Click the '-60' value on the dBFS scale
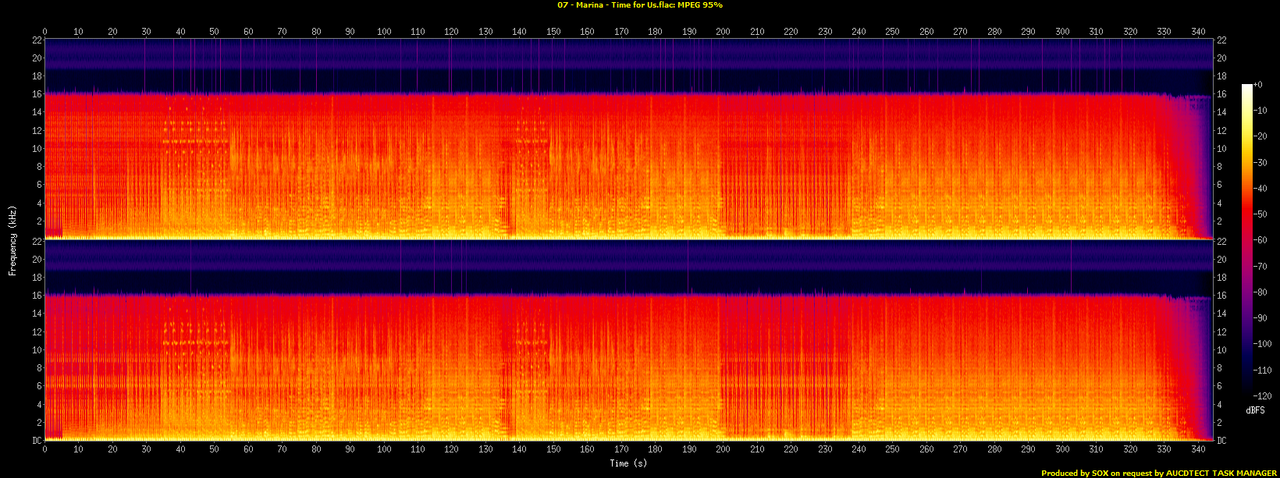This screenshot has height=478, width=1280. (1261, 241)
